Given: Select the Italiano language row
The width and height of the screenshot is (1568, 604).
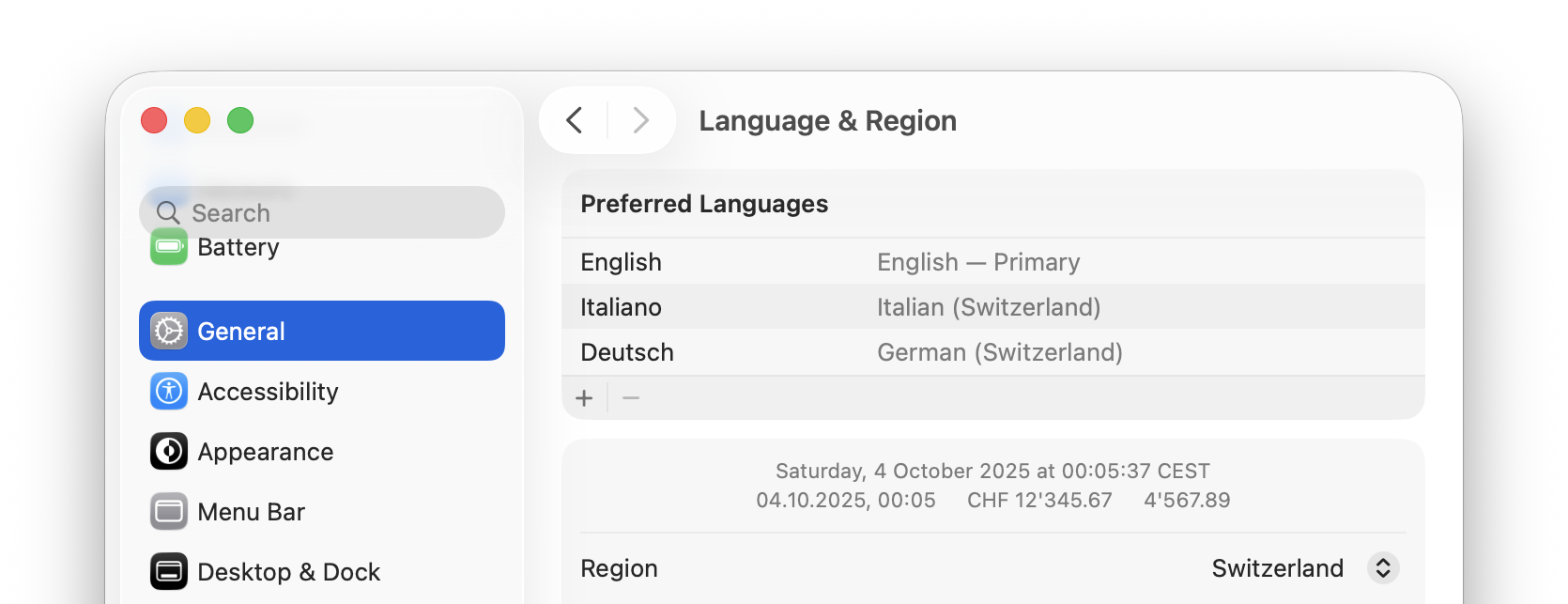Looking at the screenshot, I should [x=992, y=307].
